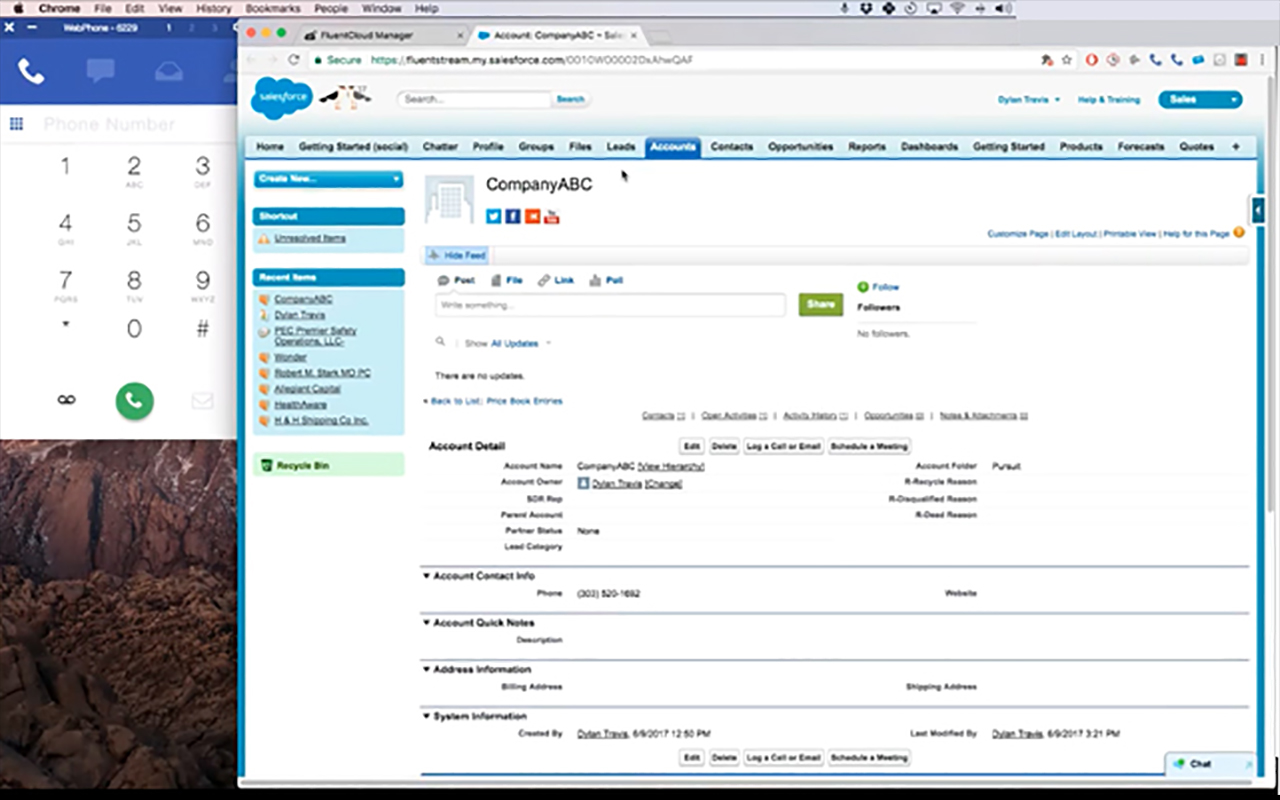Image resolution: width=1280 pixels, height=800 pixels.
Task: Open the chat messages icon in WebPhone
Action: (100, 71)
